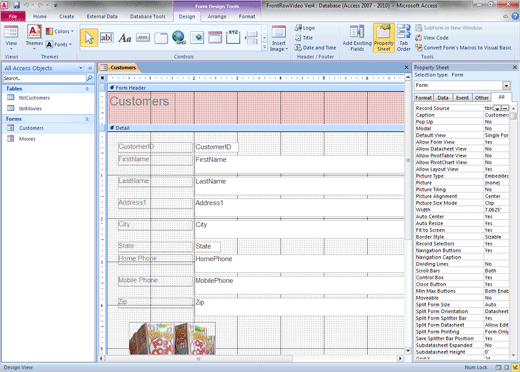Choose the Navigation Control icon

point(215,38)
